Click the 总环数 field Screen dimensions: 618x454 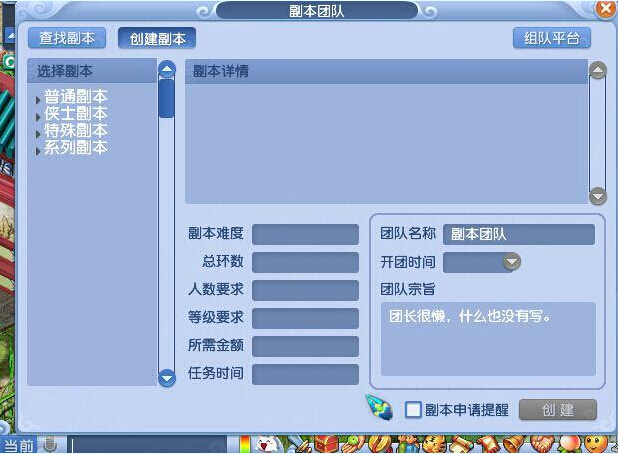click(305, 262)
